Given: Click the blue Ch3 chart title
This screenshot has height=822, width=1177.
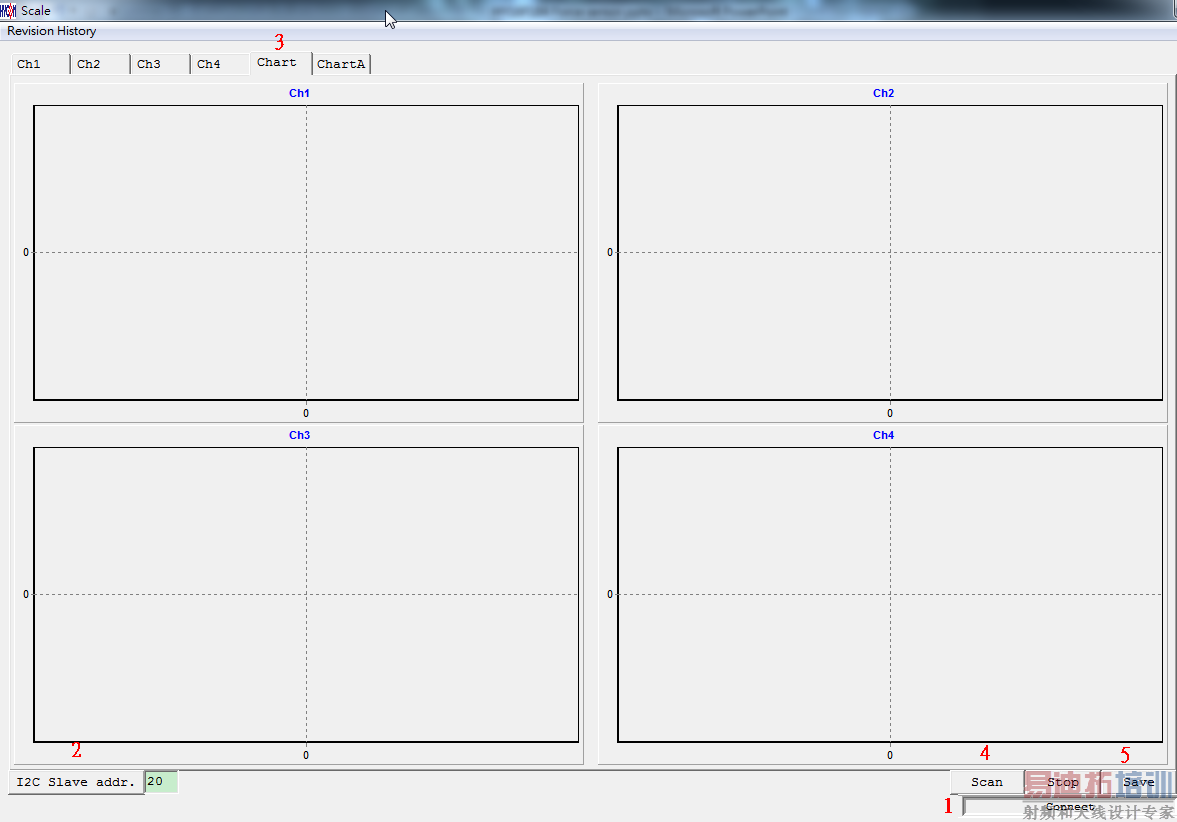Looking at the screenshot, I should (300, 435).
